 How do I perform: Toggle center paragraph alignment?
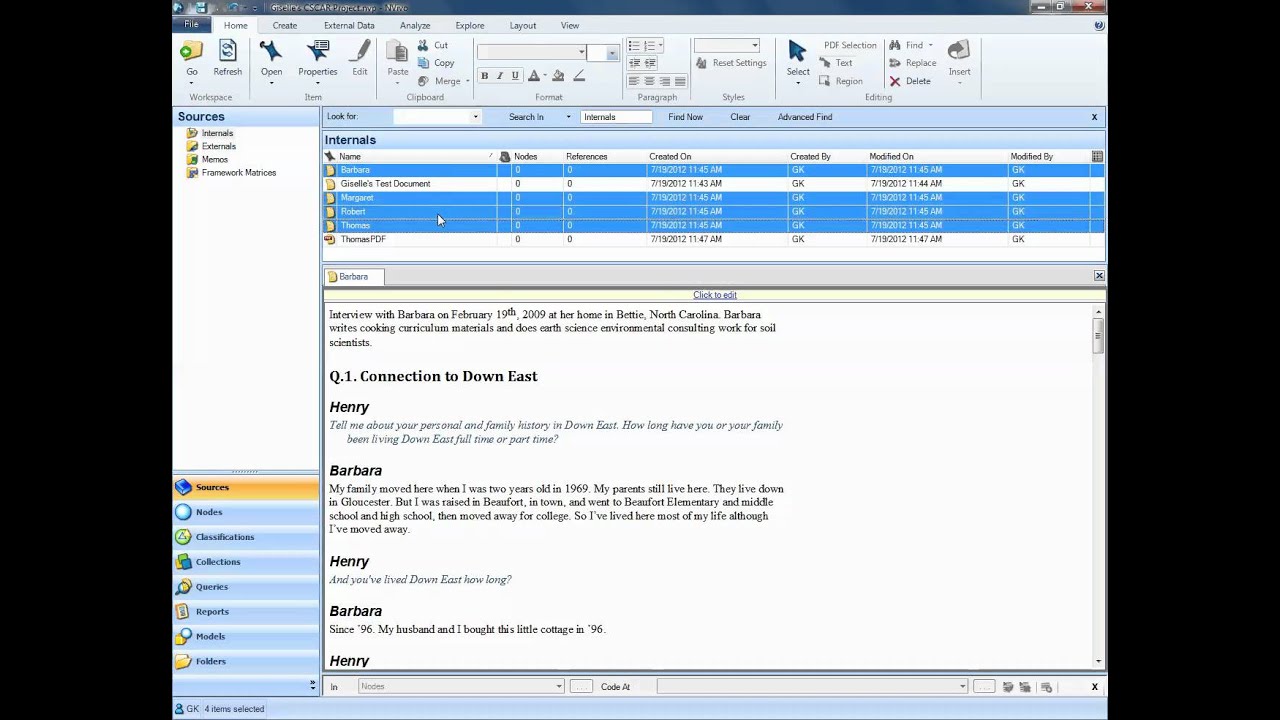(x=649, y=81)
